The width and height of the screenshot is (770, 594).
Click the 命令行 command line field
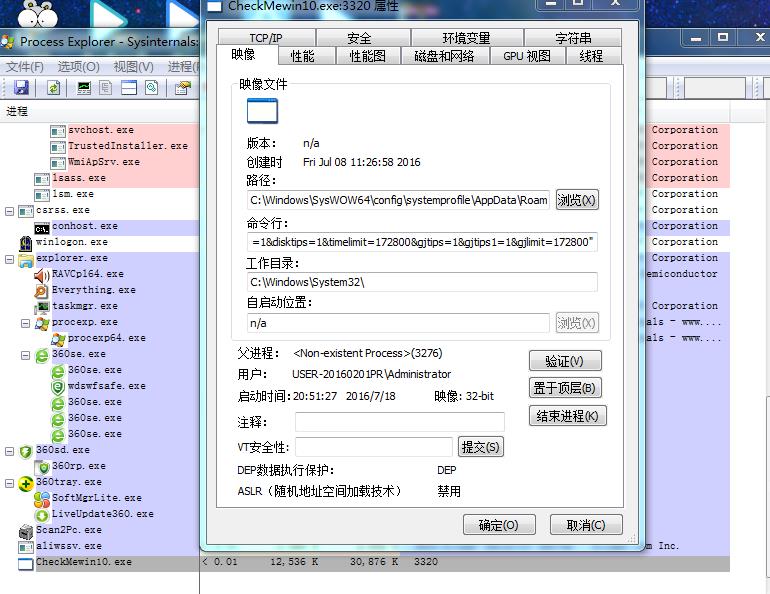[x=422, y=242]
